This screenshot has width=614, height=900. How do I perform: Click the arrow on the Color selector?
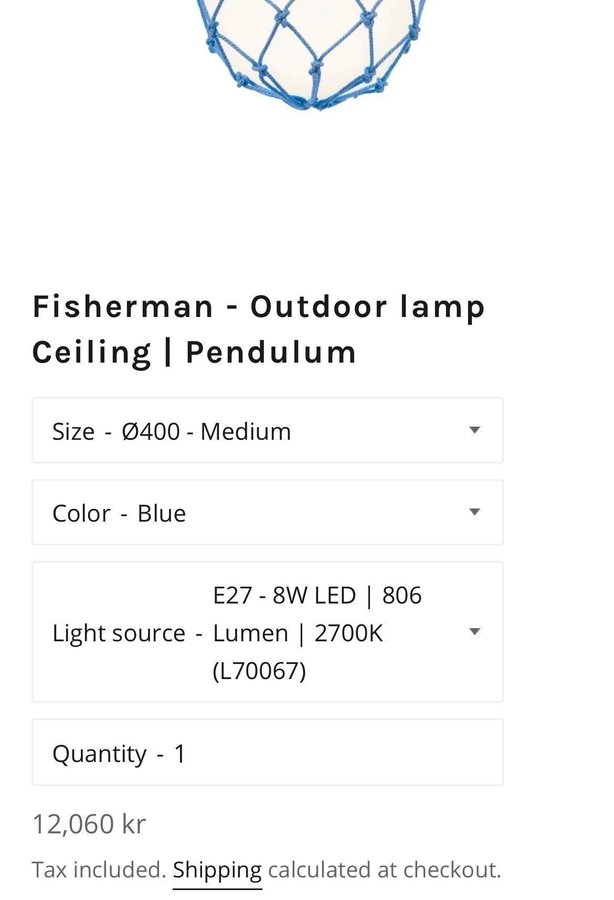475,513
